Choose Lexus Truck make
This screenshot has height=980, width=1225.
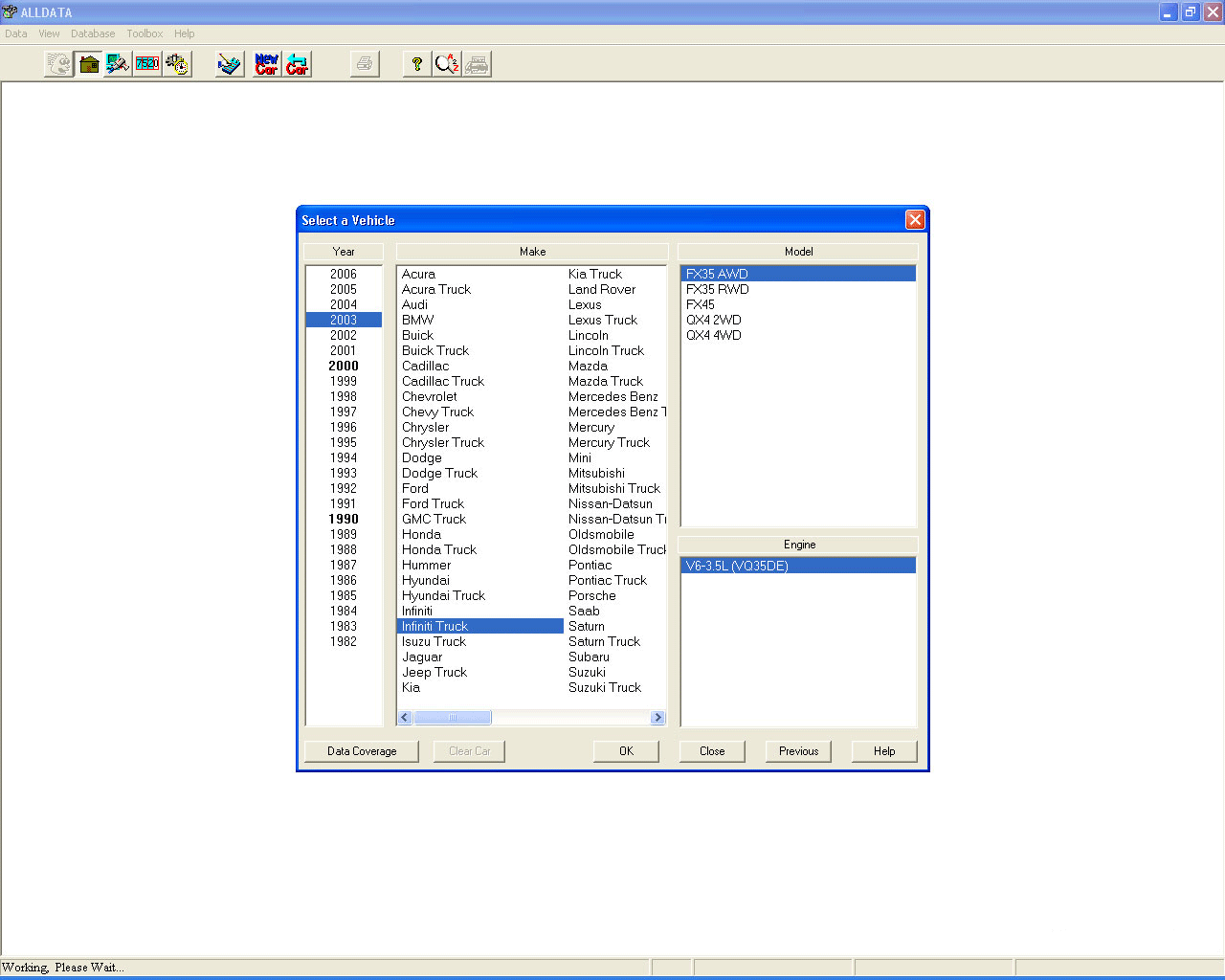pos(603,320)
